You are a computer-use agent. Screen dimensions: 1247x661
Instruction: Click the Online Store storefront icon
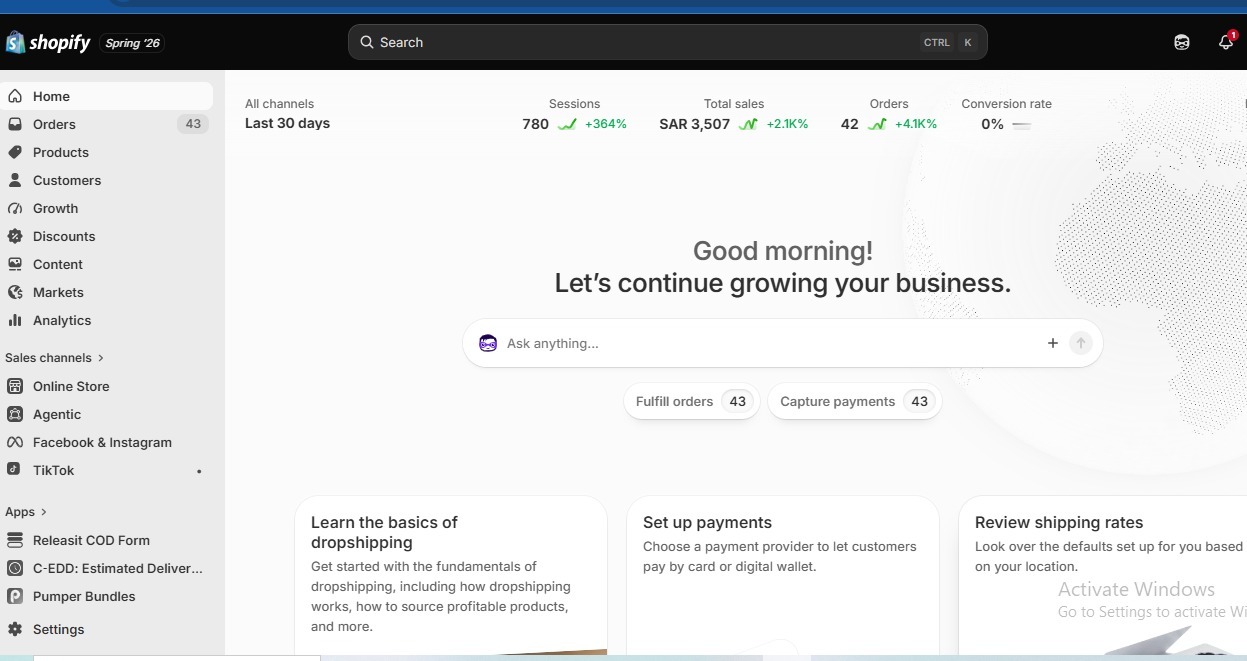15,386
